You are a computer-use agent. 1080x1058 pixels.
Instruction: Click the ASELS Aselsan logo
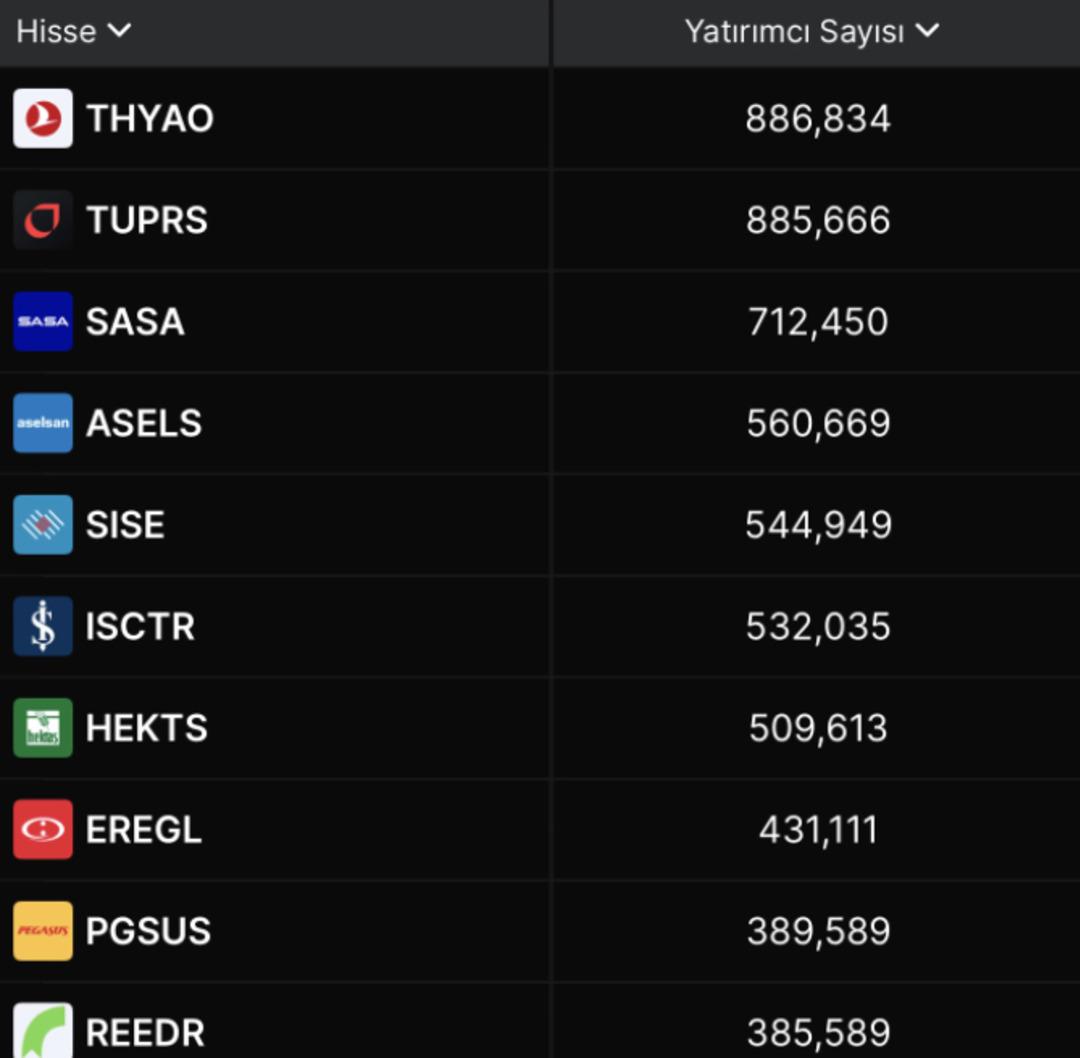(x=42, y=422)
